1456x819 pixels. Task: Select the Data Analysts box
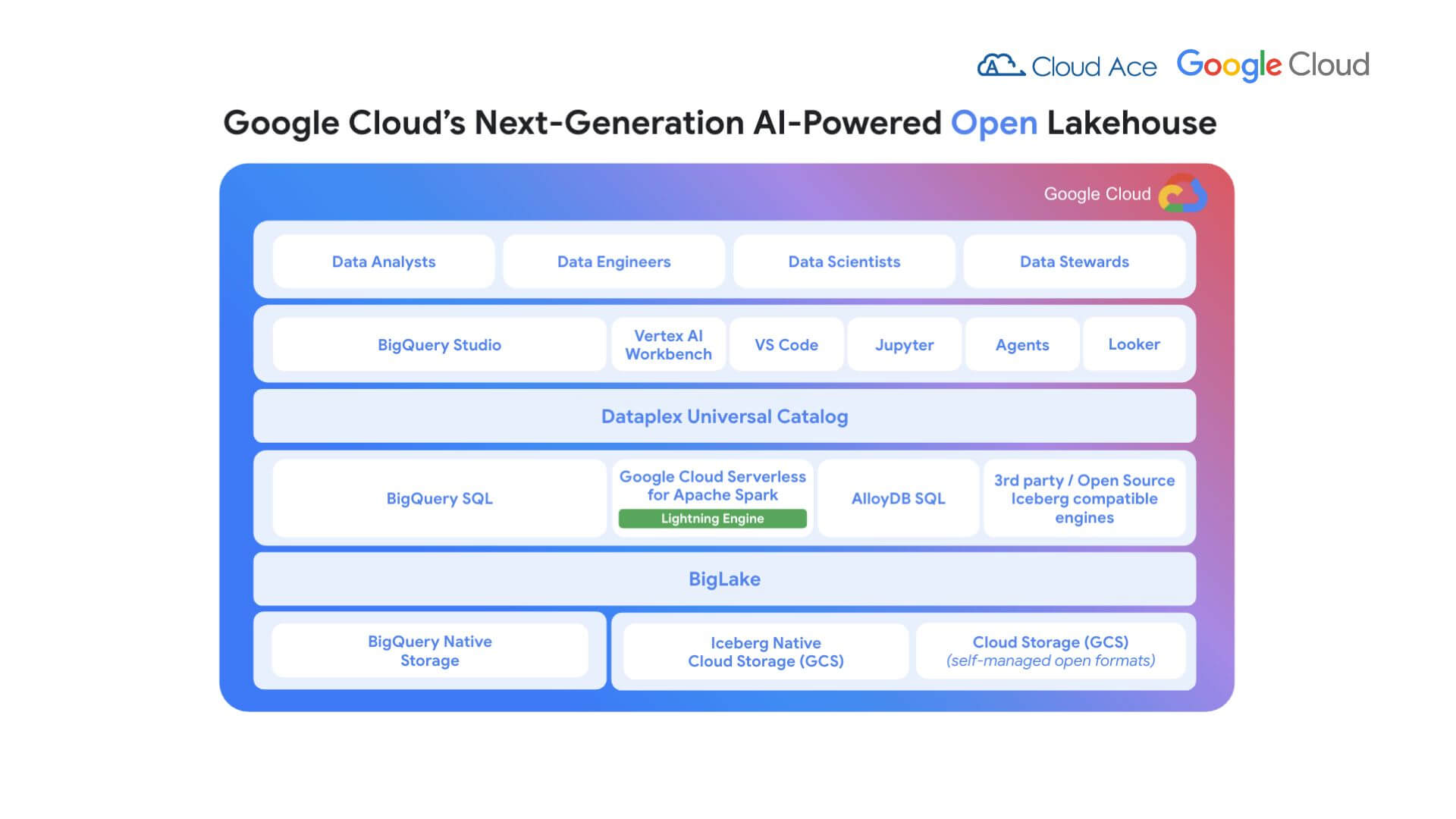(384, 261)
